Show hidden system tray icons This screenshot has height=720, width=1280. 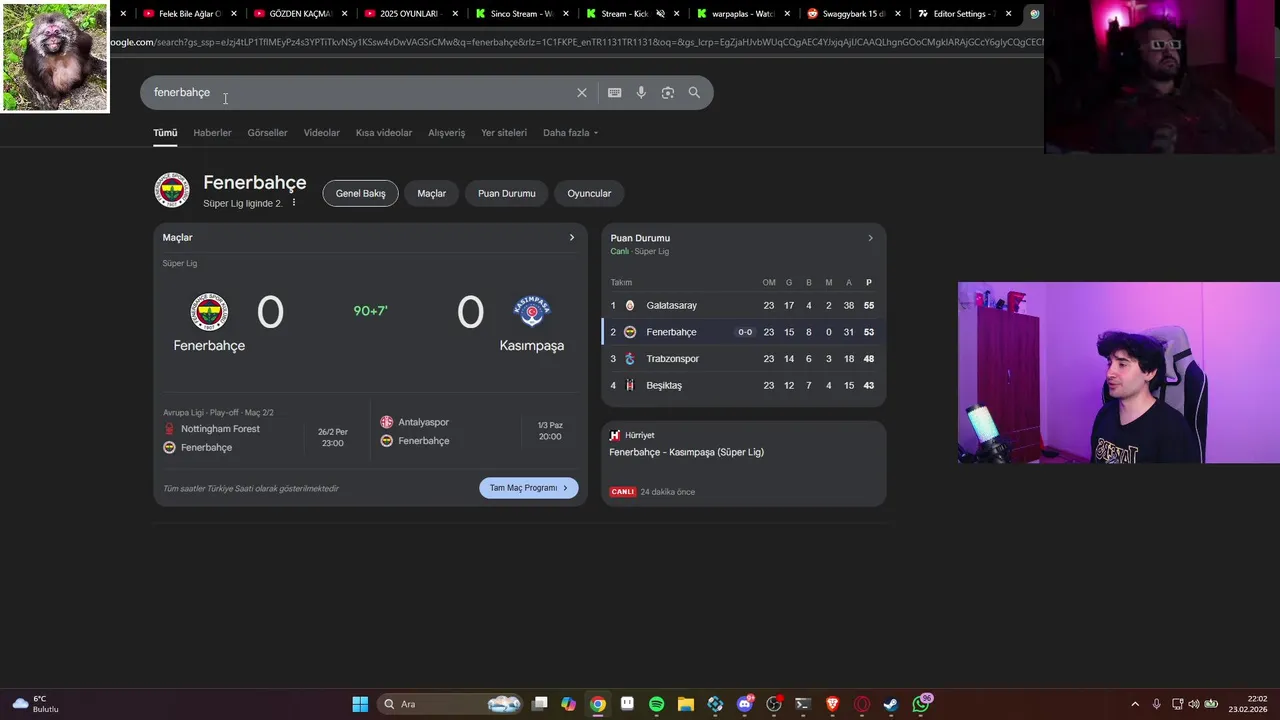click(x=1134, y=704)
